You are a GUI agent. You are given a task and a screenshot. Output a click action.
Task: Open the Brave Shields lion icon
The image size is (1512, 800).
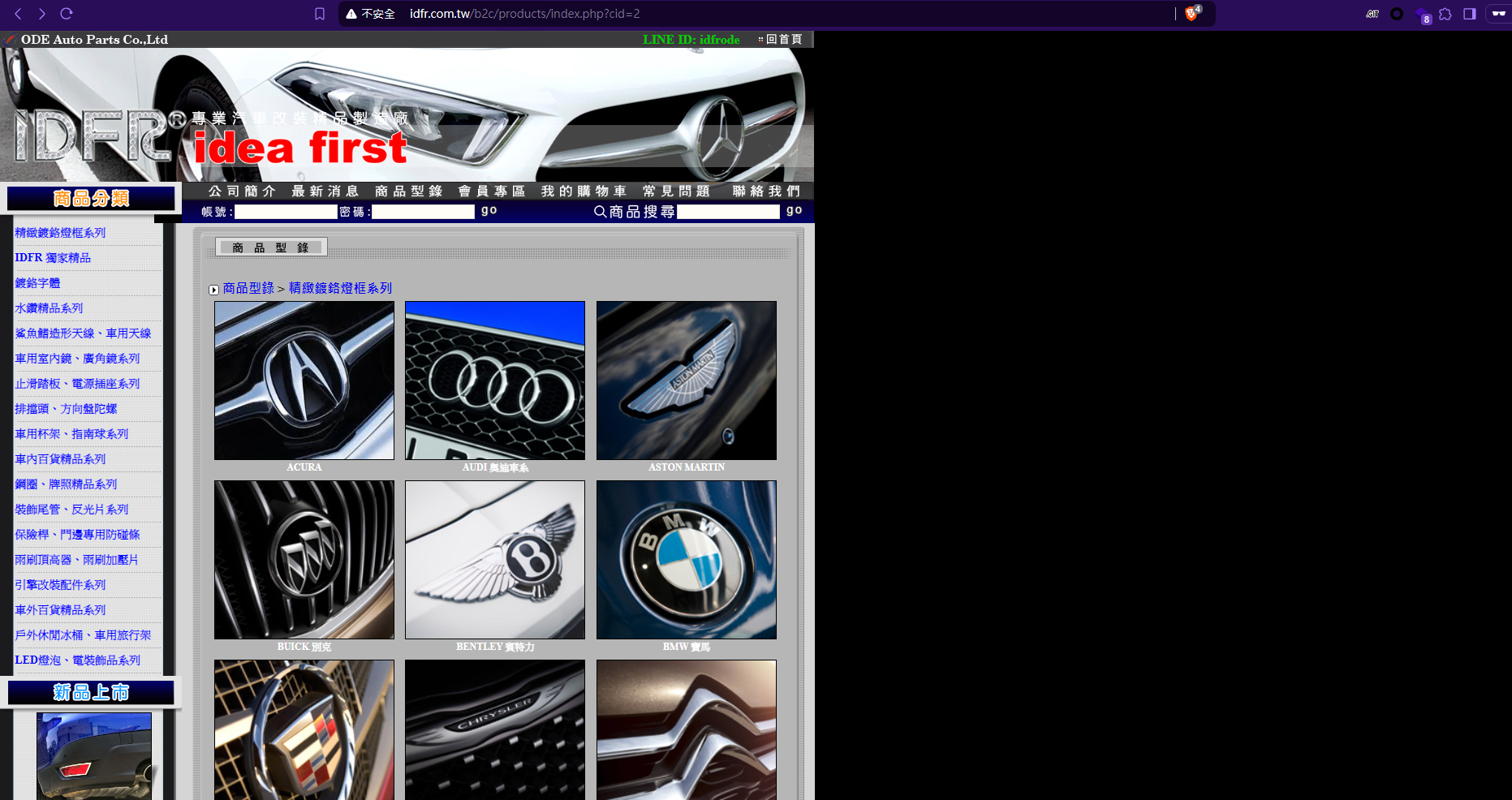1192,13
